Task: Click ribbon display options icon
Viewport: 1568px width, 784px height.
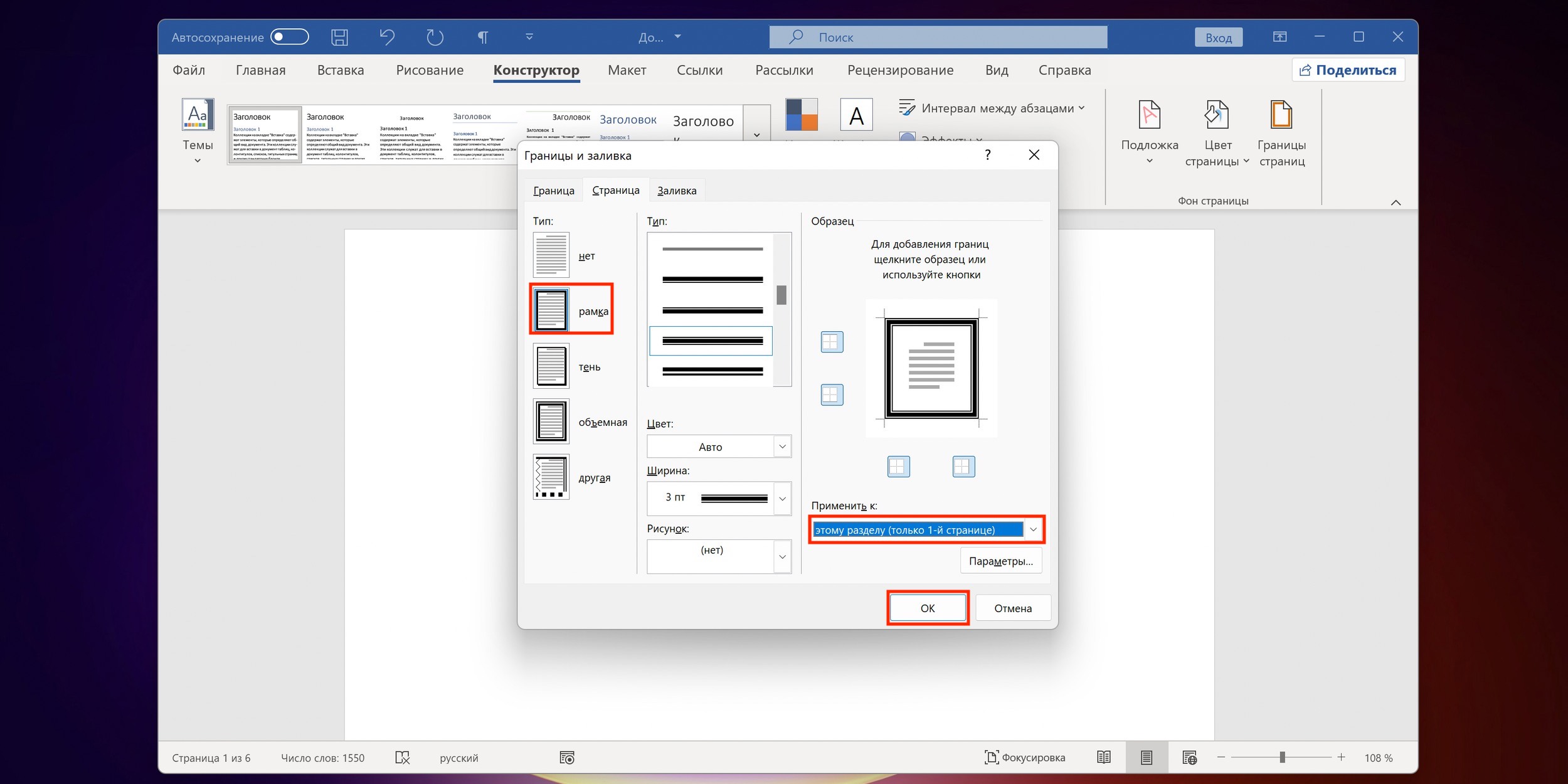Action: click(1279, 37)
